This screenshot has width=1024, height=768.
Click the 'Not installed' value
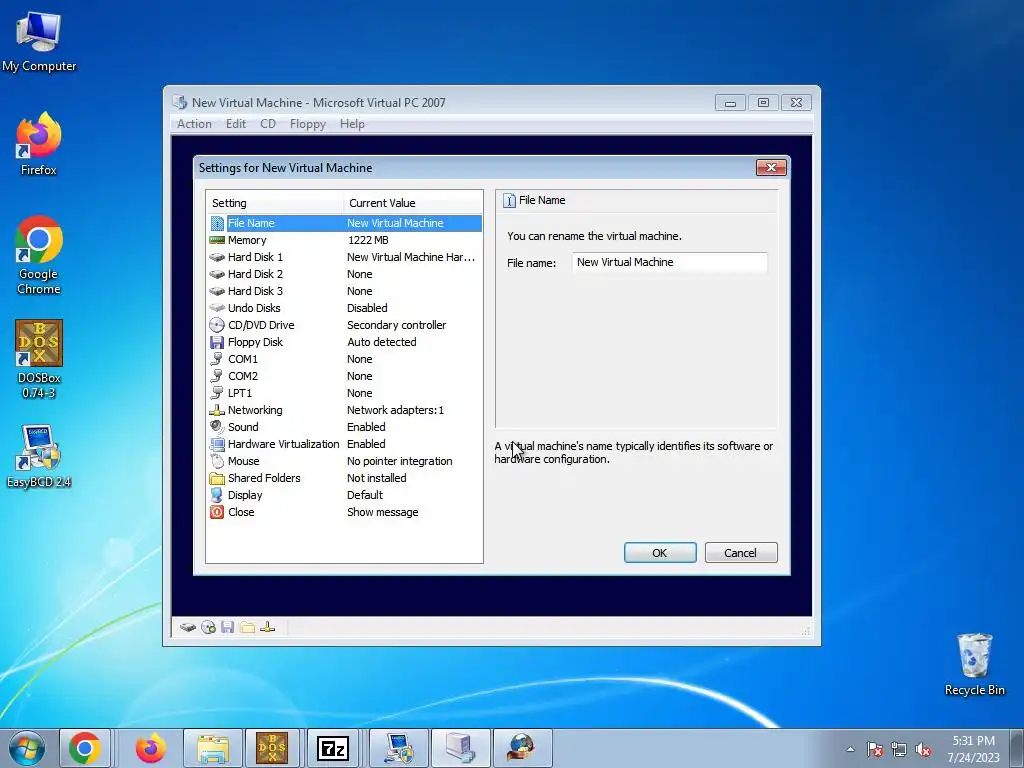[x=377, y=478]
